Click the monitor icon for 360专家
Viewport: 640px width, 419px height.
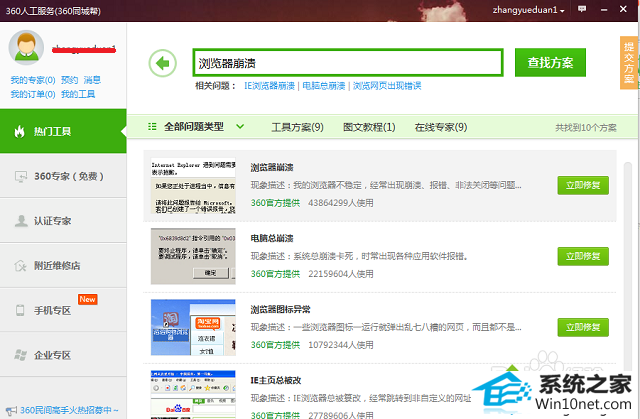click(20, 176)
